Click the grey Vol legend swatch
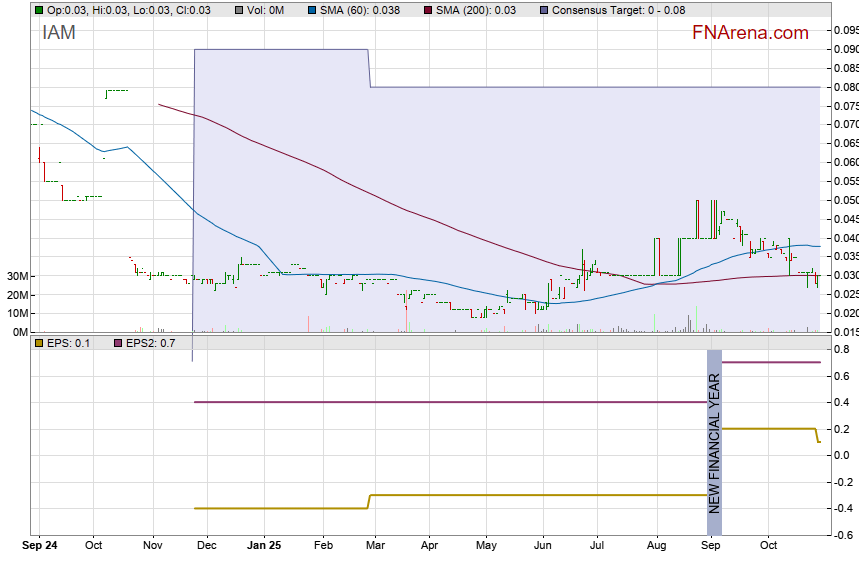 238,9
